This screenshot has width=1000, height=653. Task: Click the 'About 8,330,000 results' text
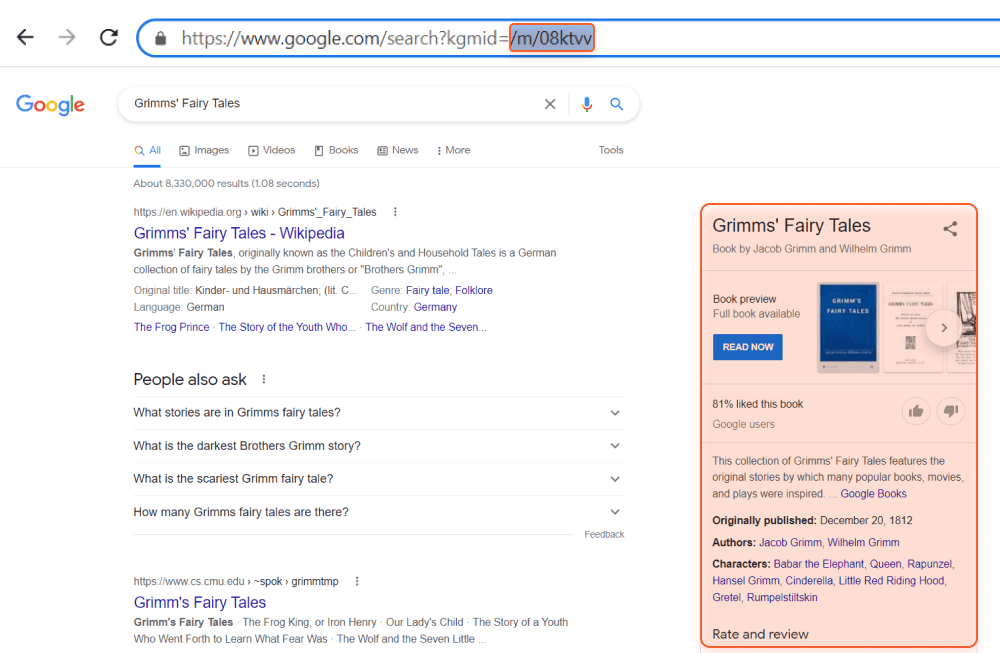(226, 184)
